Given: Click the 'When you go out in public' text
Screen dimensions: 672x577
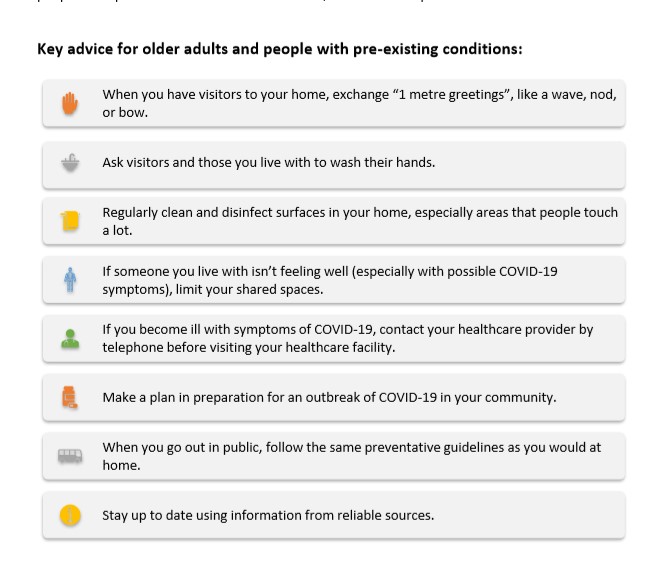Looking at the screenshot, I should pos(351,456).
